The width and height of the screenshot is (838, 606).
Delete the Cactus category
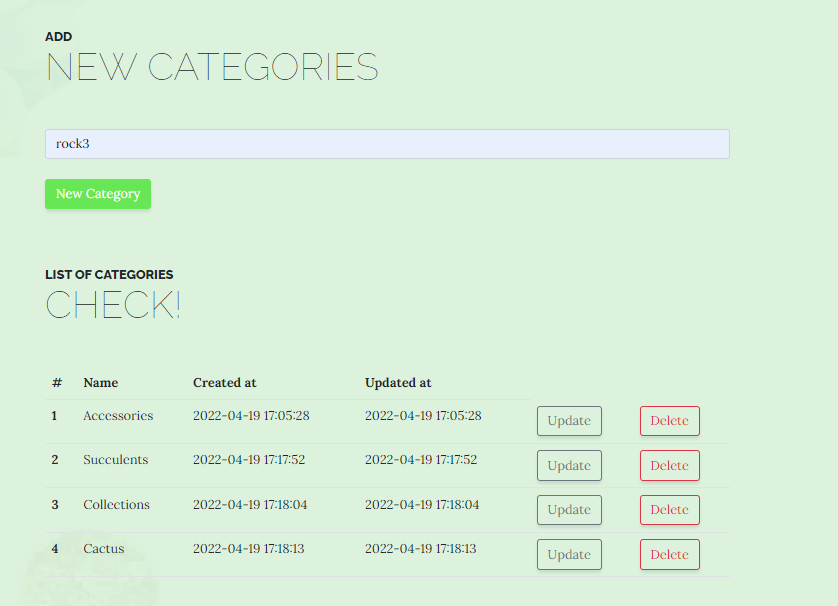[669, 554]
